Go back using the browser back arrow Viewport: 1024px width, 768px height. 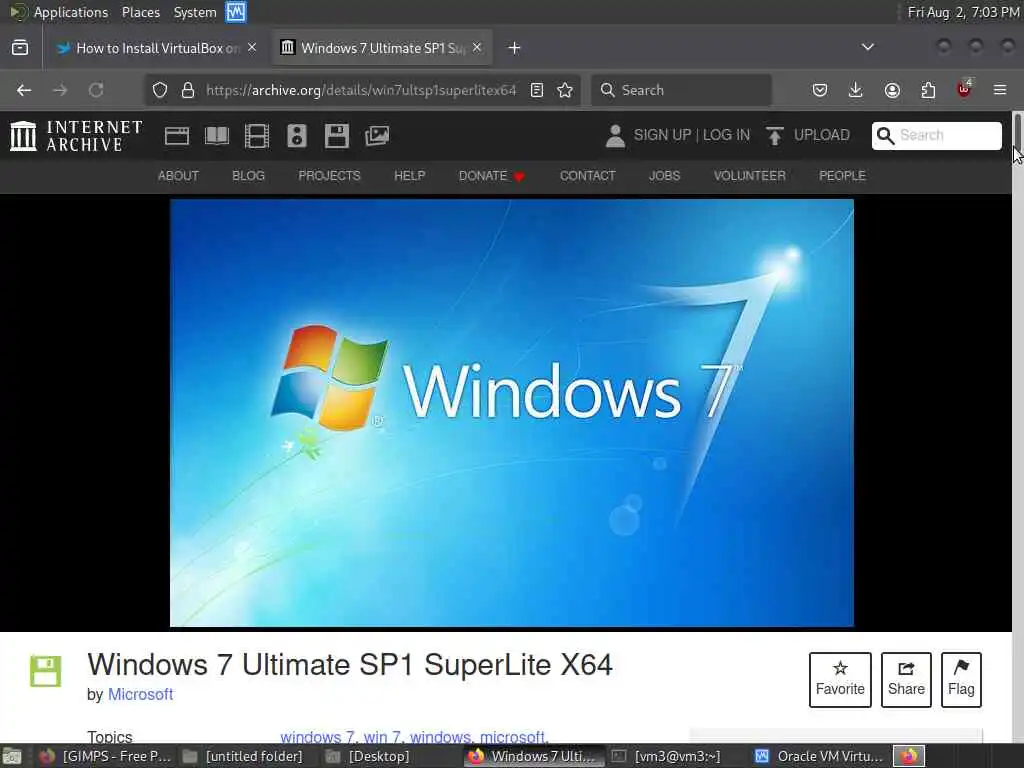[x=24, y=90]
